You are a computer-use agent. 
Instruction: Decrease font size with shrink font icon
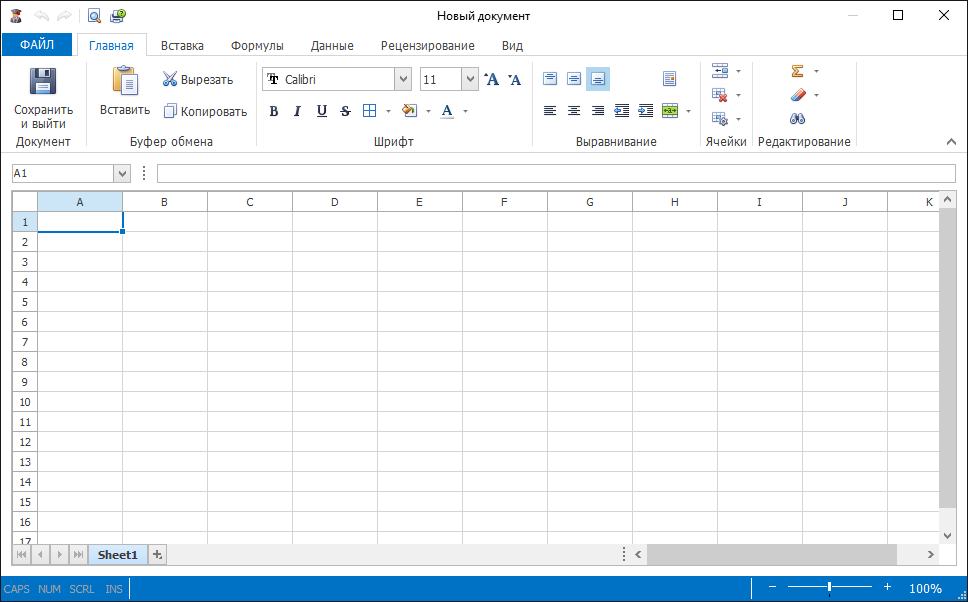point(514,79)
